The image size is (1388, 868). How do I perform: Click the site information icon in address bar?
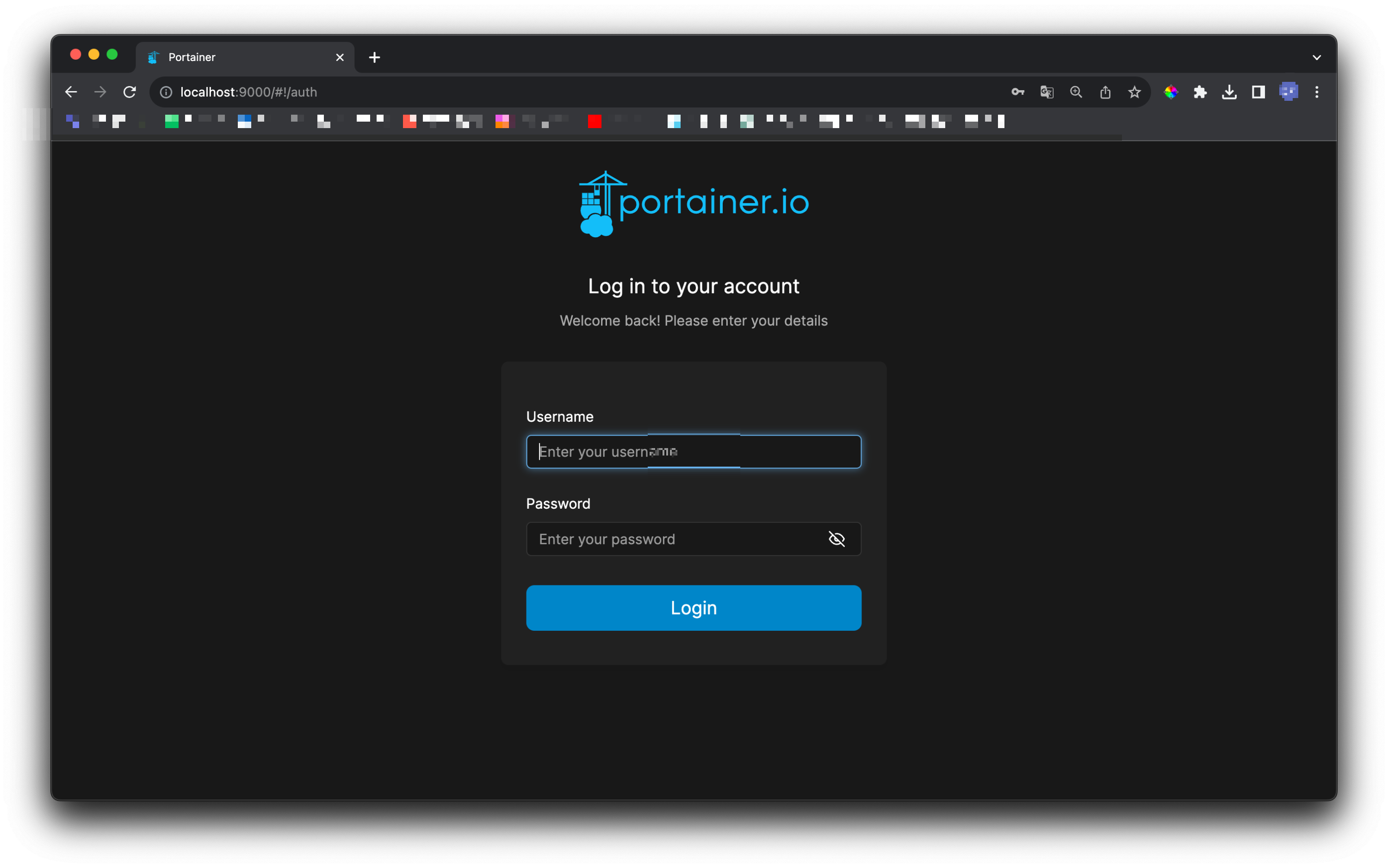(166, 92)
